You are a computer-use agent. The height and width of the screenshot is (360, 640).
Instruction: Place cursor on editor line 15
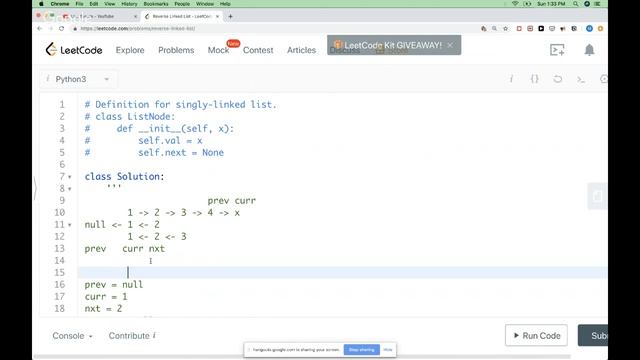(342, 273)
